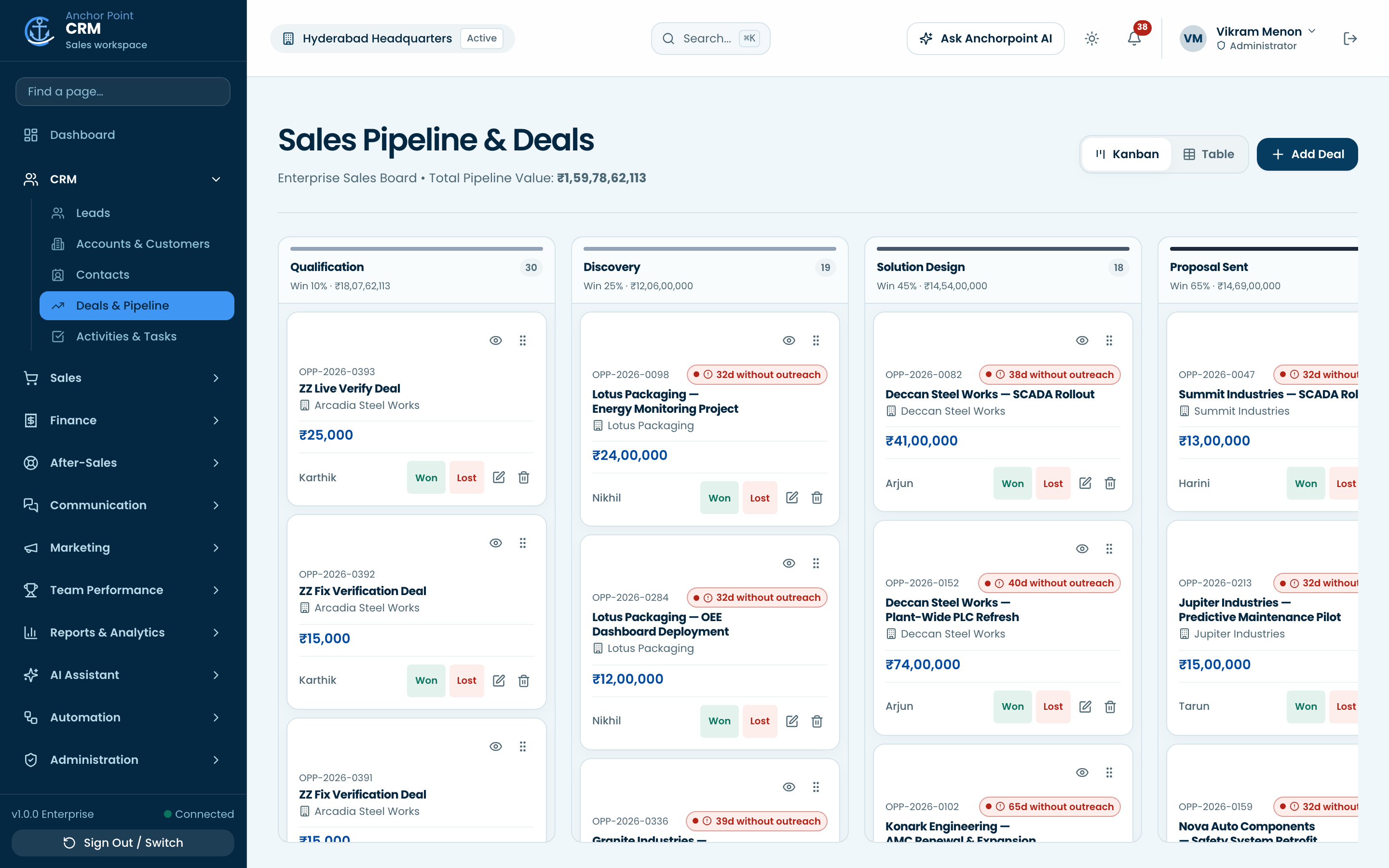The image size is (1389, 868).
Task: Click drag handle on OPP-2026-0152 card
Action: pos(1109,549)
